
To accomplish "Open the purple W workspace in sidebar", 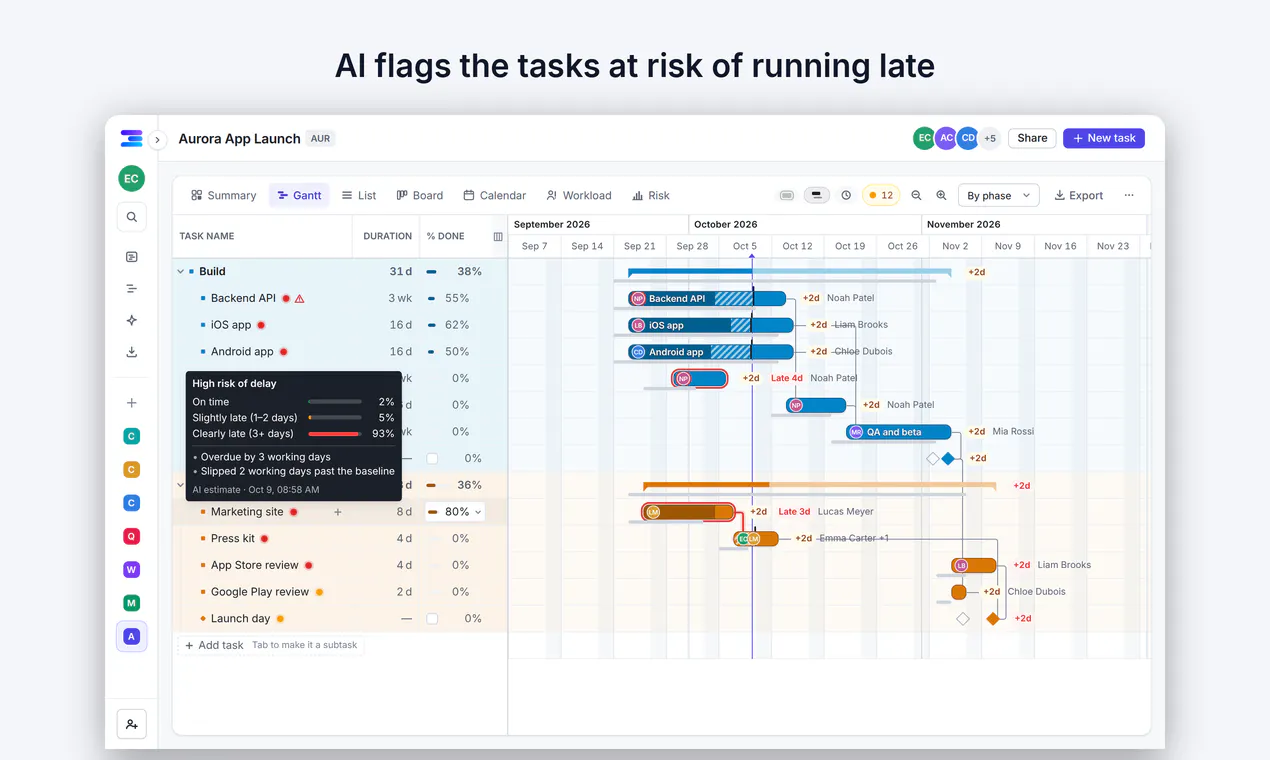I will coord(131,570).
